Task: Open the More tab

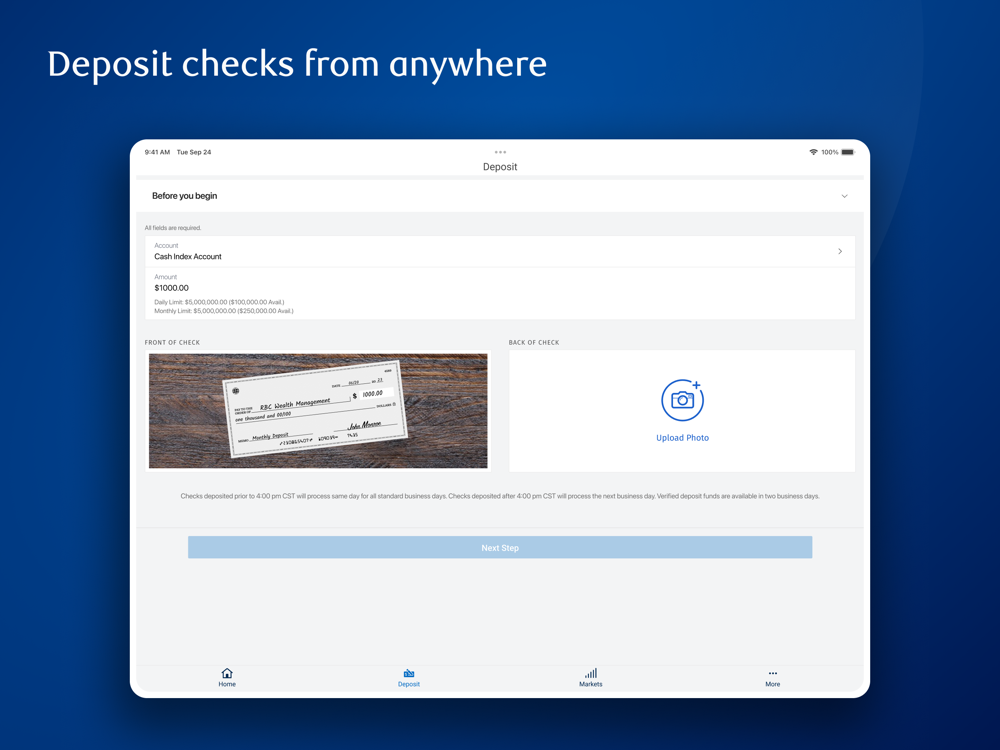Action: tap(772, 677)
